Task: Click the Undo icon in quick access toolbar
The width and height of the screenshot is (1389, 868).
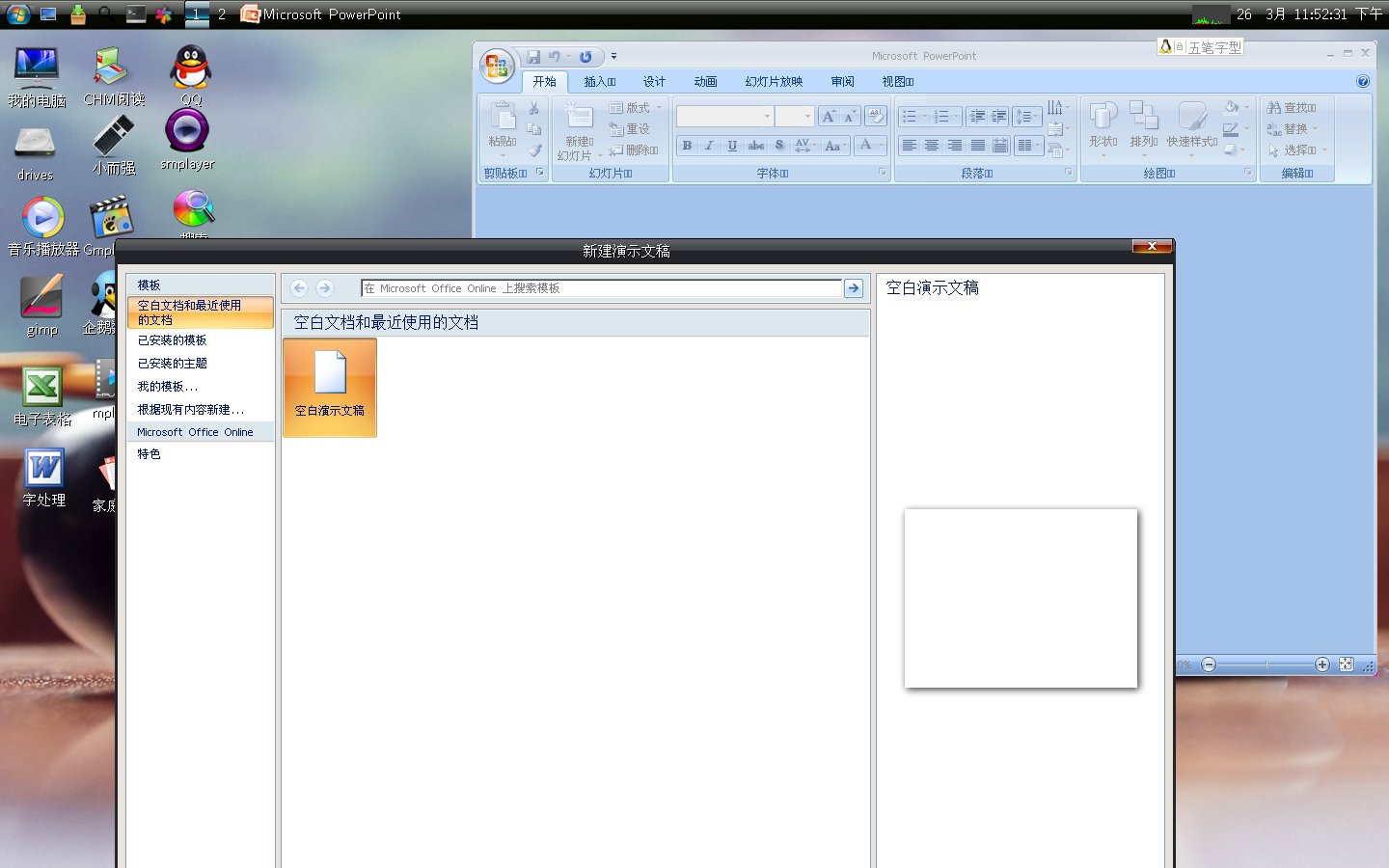Action: coord(555,57)
